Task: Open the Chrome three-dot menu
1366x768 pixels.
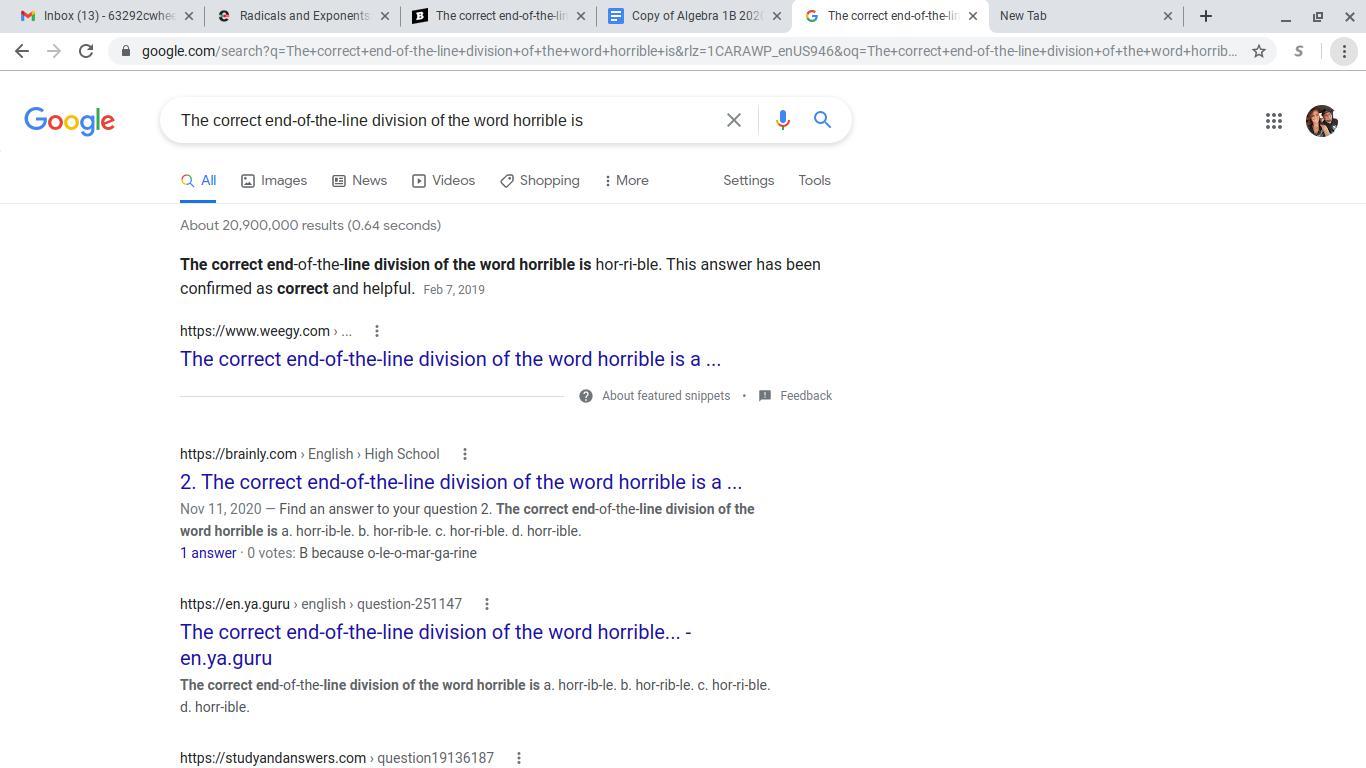Action: (1344, 51)
